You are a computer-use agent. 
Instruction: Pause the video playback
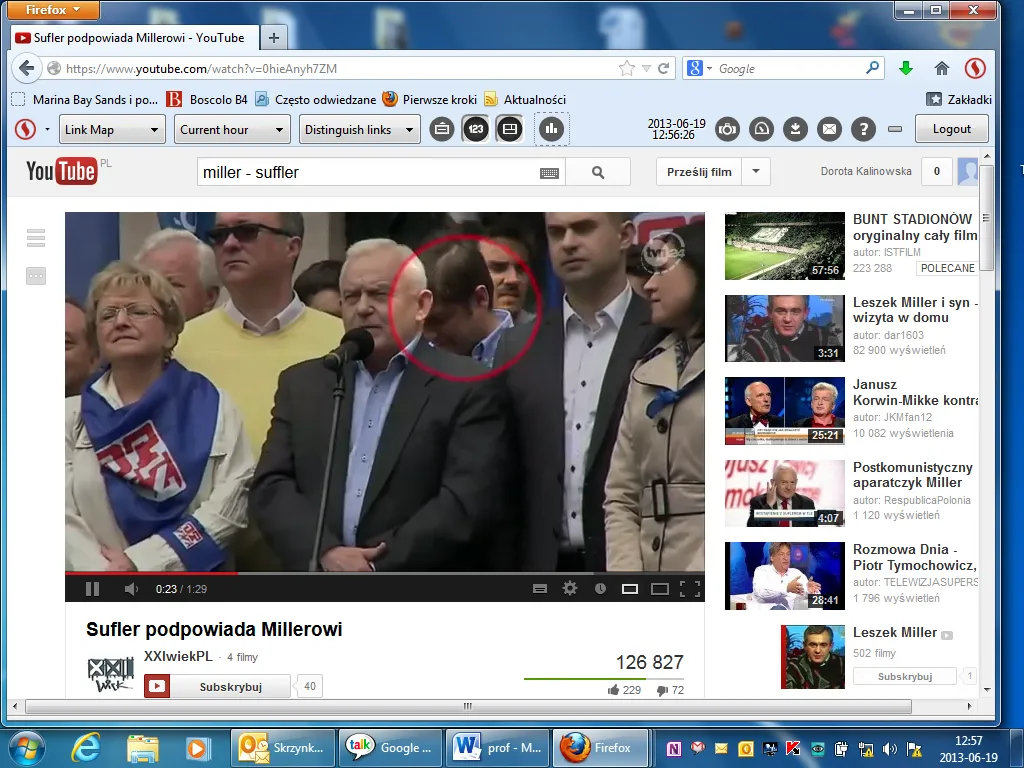click(x=92, y=589)
